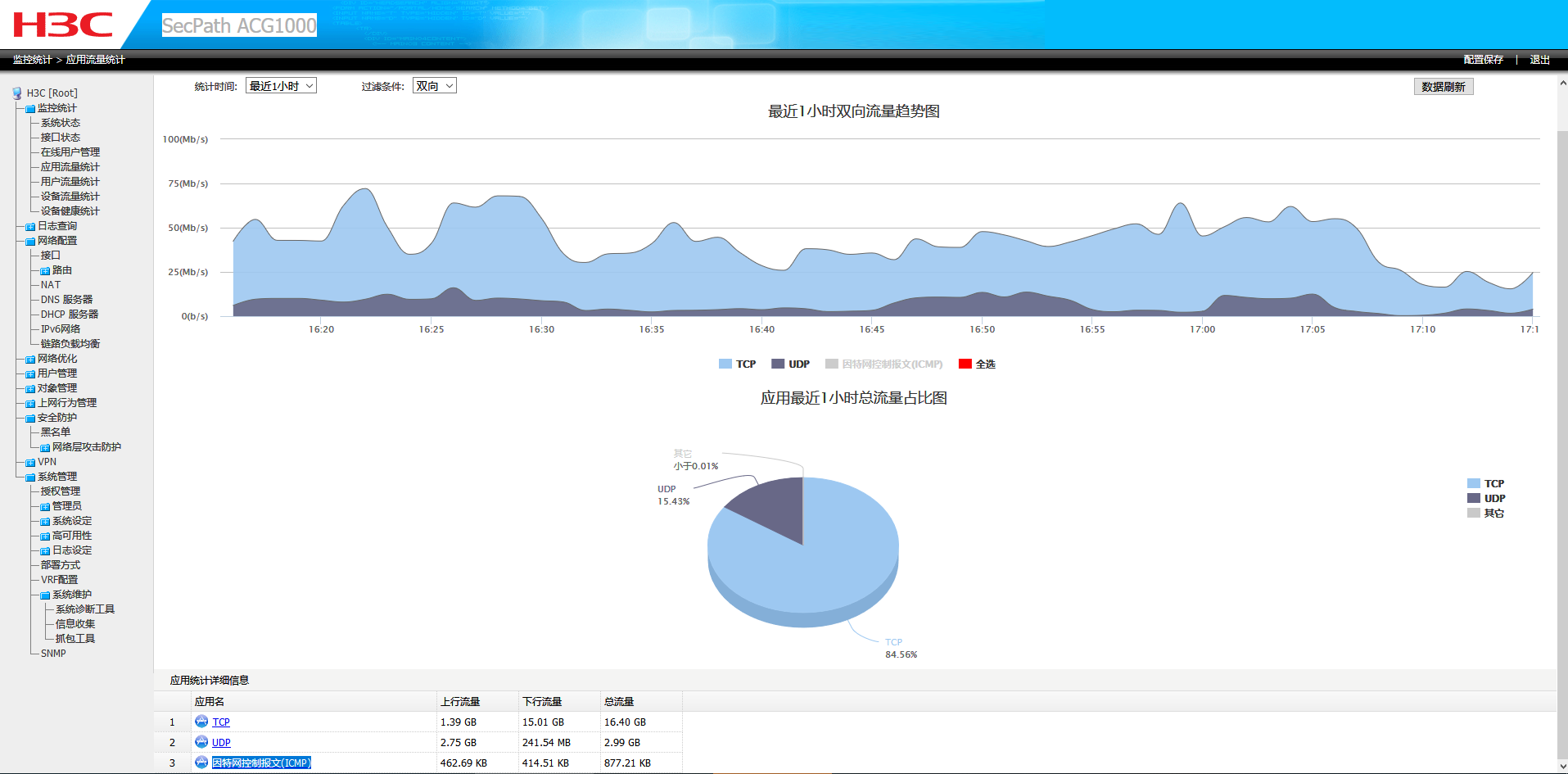Open 设备健康统计 in the sidebar
Screen dimensions: 1568x774
coord(70,211)
